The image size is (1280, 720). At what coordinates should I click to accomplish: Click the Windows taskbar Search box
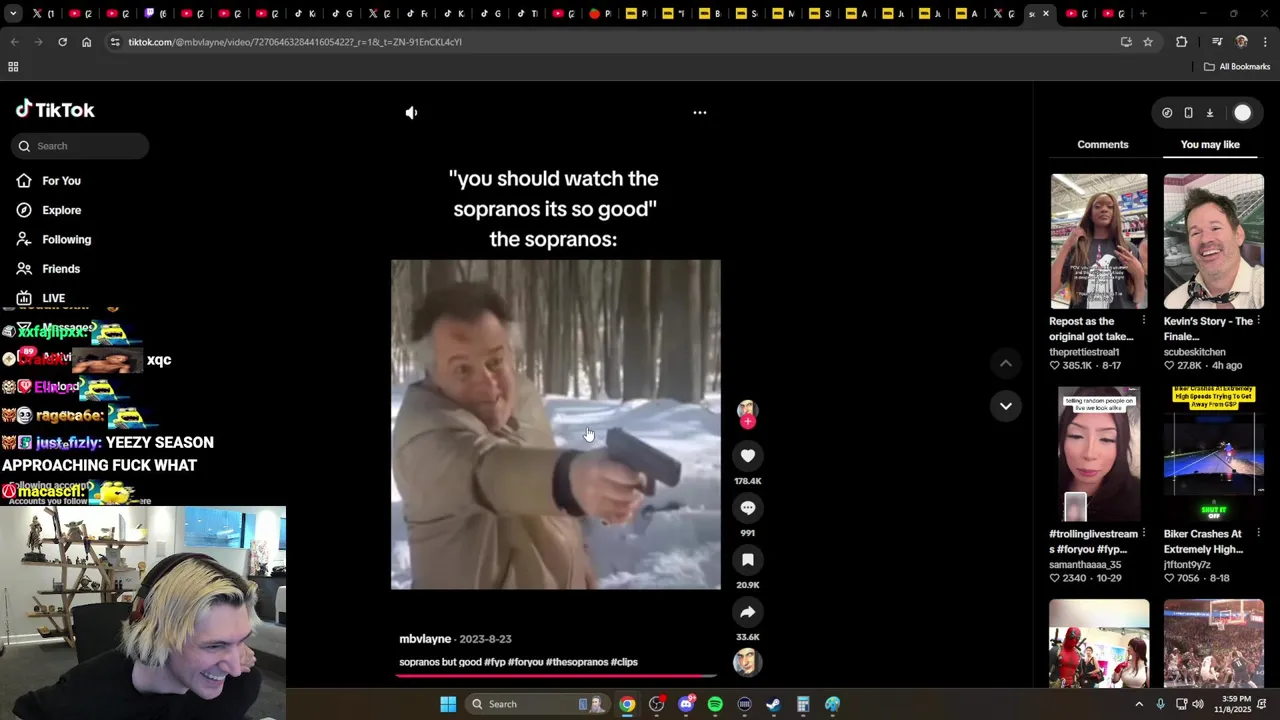pyautogui.click(x=538, y=704)
